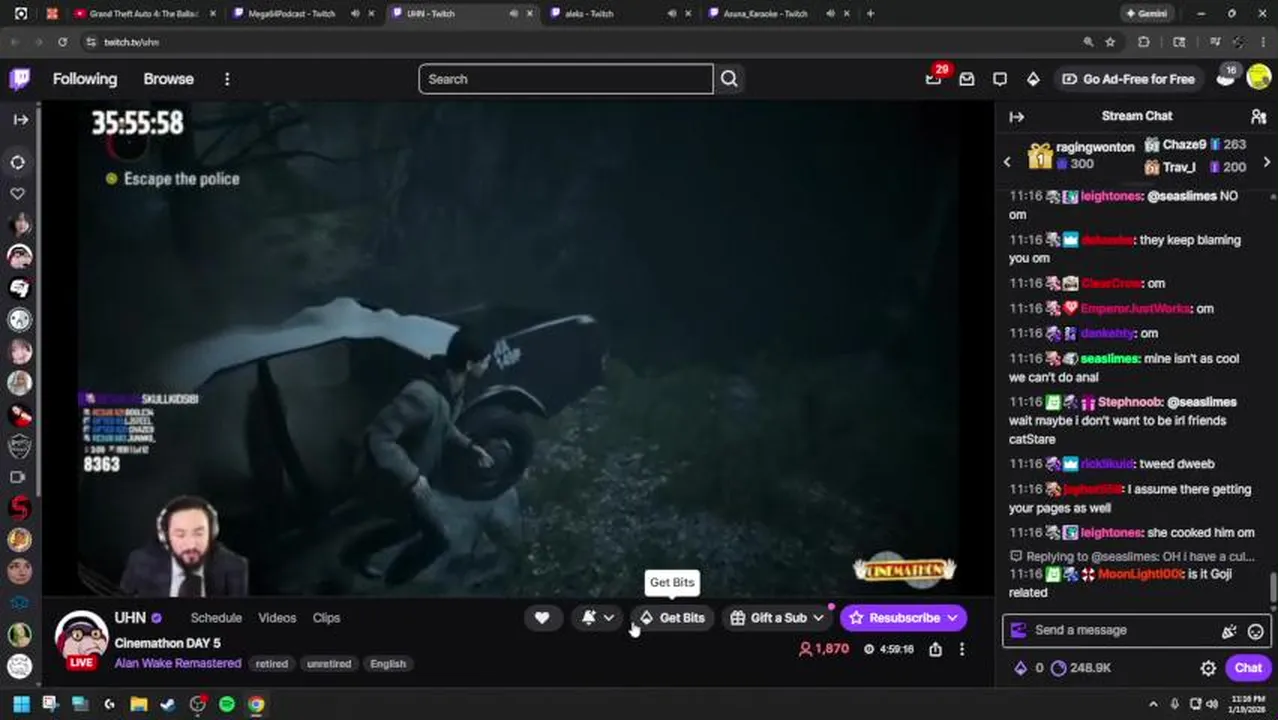This screenshot has width=1278, height=720.
Task: Click the Get Bits button
Action: [673, 618]
